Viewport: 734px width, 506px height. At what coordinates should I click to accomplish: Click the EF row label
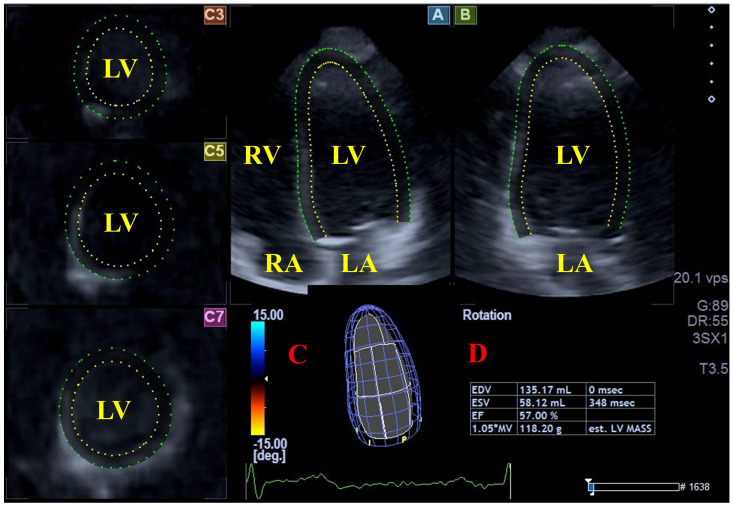pyautogui.click(x=477, y=415)
